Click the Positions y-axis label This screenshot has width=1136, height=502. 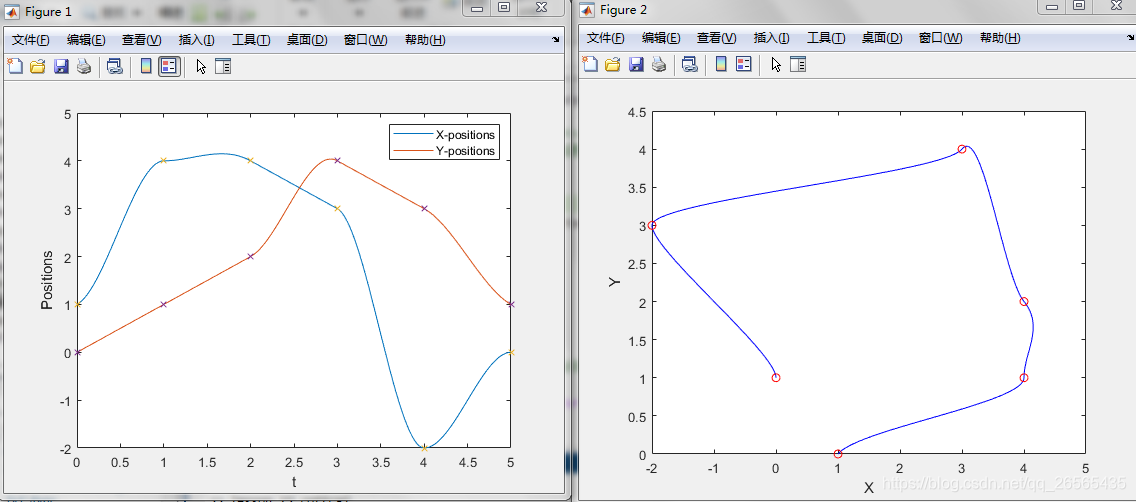(x=47, y=280)
